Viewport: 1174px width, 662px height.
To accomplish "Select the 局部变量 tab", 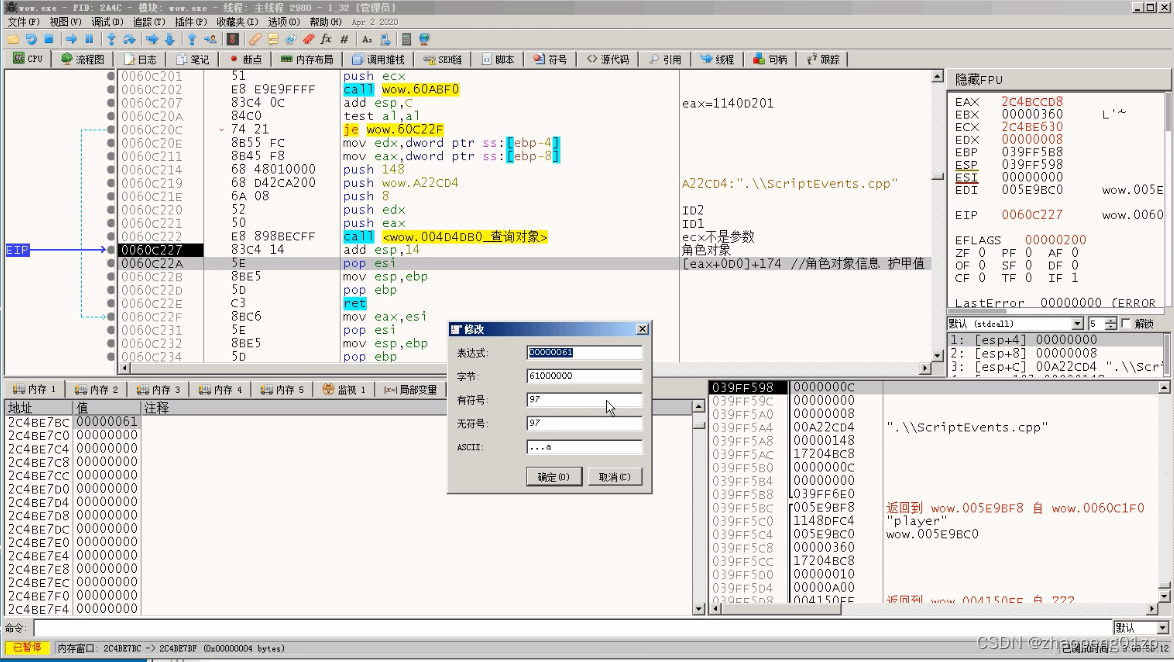I will coord(410,389).
